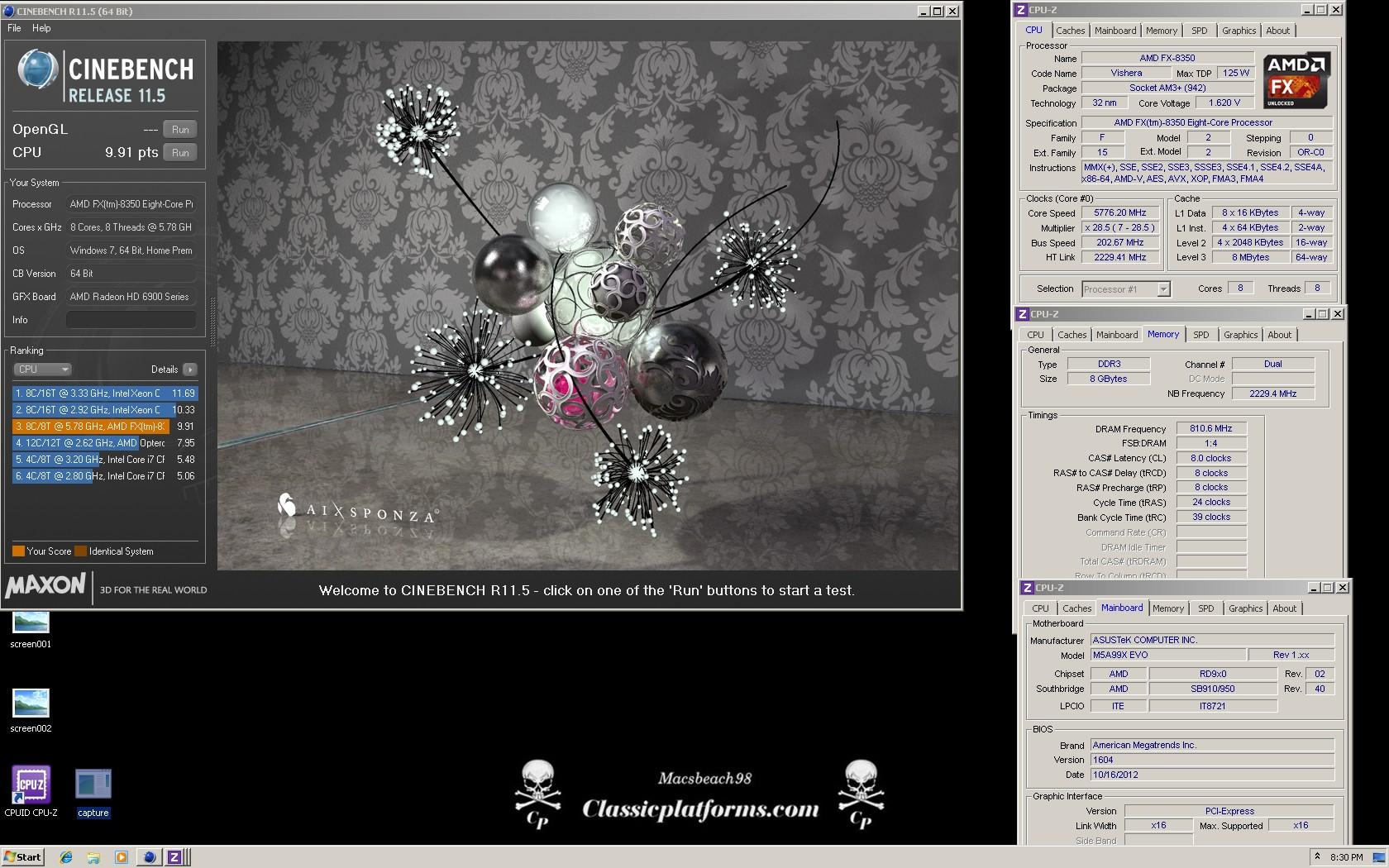Open Mainboard tab in top CPU-Z window
The width and height of the screenshot is (1389, 868).
pos(1115,31)
